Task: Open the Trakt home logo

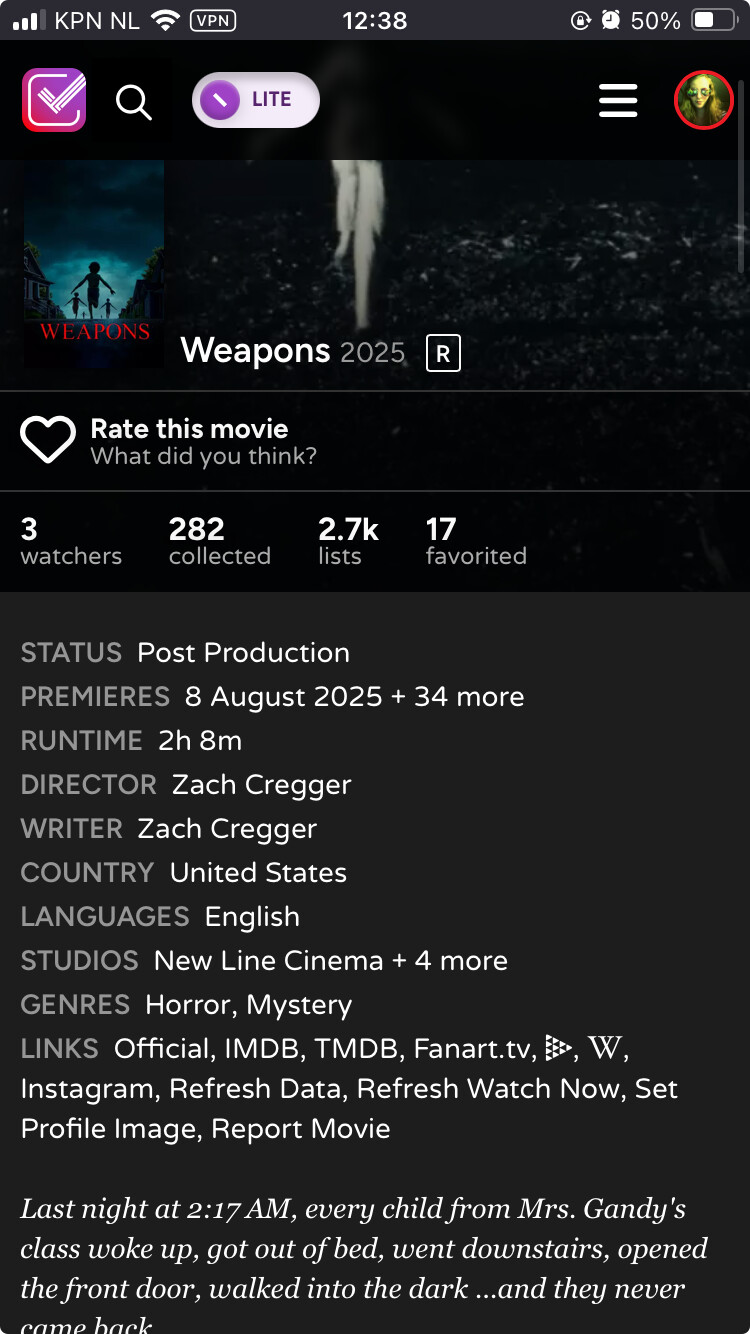Action: [x=54, y=100]
